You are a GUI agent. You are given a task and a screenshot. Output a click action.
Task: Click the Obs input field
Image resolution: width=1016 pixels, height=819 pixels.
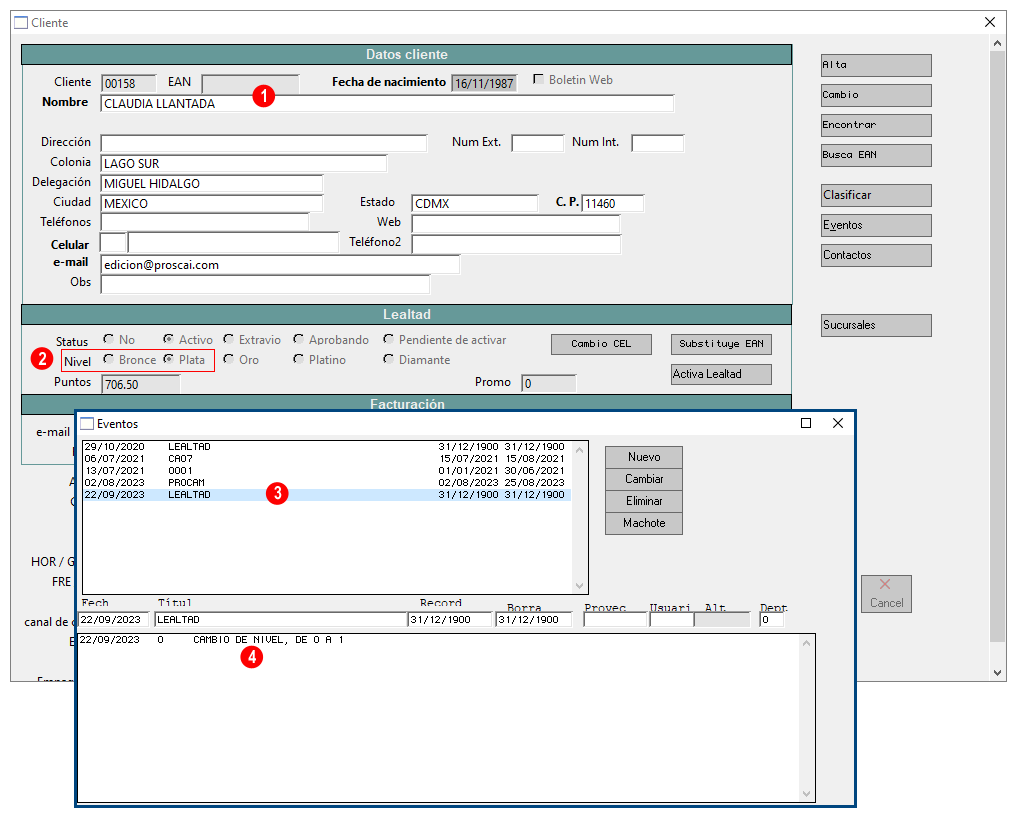pyautogui.click(x=265, y=284)
